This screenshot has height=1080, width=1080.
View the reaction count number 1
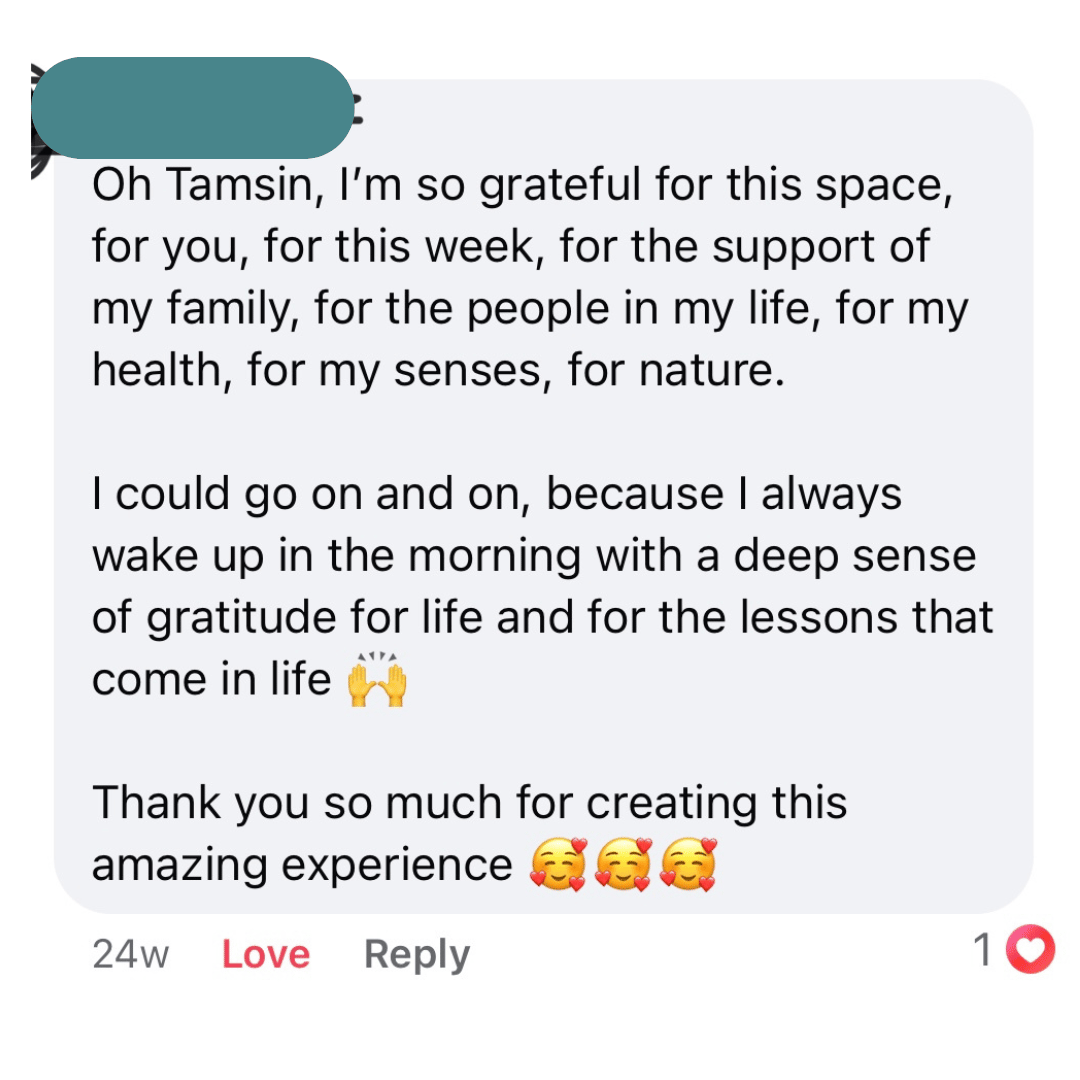(984, 951)
